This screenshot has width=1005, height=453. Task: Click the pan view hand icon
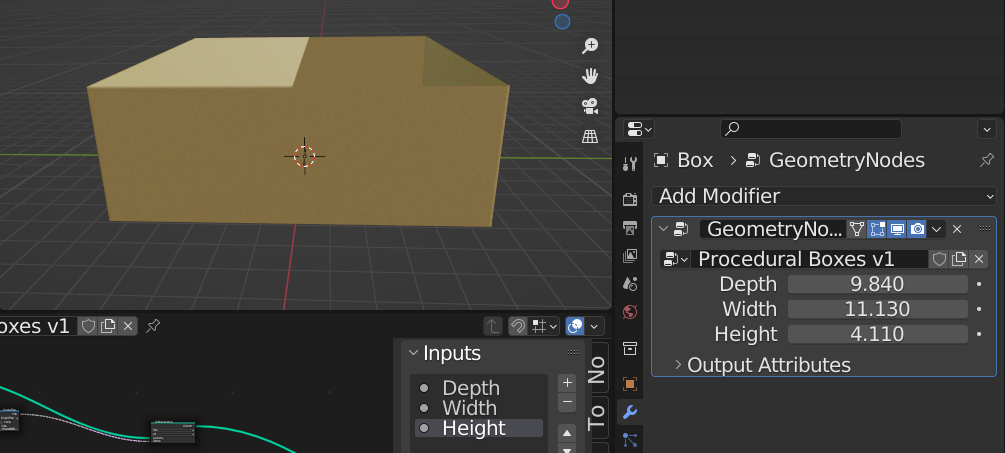coord(590,77)
